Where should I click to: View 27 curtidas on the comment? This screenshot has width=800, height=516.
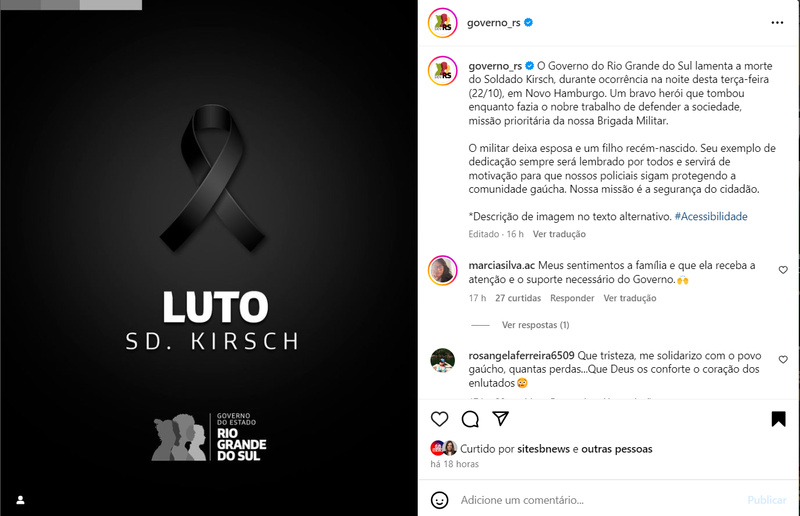tap(518, 298)
